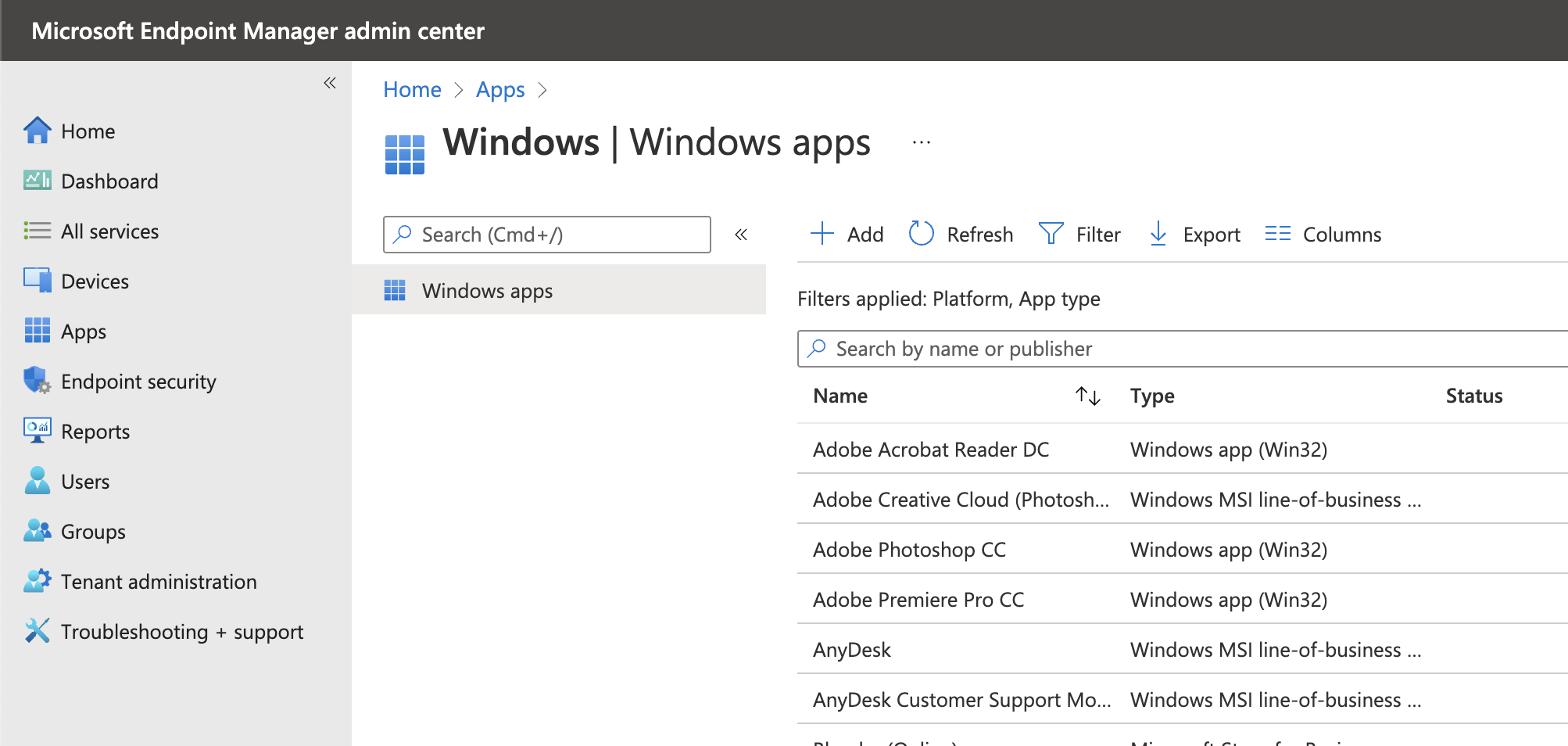This screenshot has height=746, width=1568.
Task: Collapse the left navigation sidebar
Action: point(330,83)
